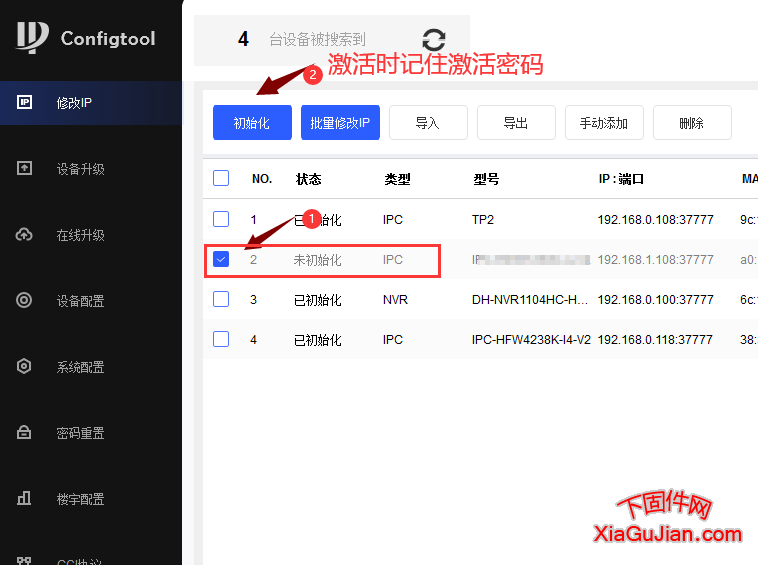
Task: Click IP cell 192.168.0.108:37777
Action: pyautogui.click(x=656, y=220)
